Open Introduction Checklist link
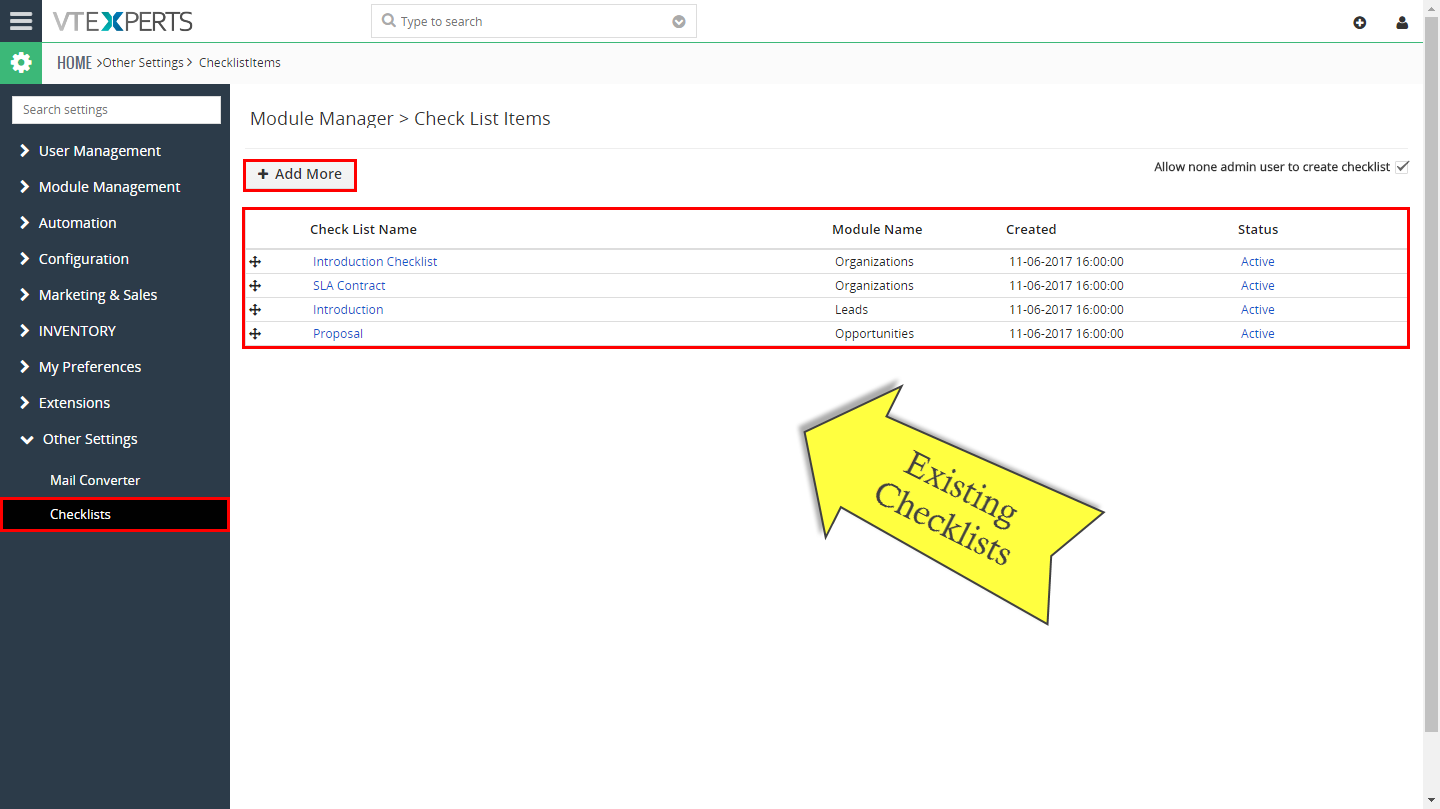1440x809 pixels. click(x=375, y=261)
